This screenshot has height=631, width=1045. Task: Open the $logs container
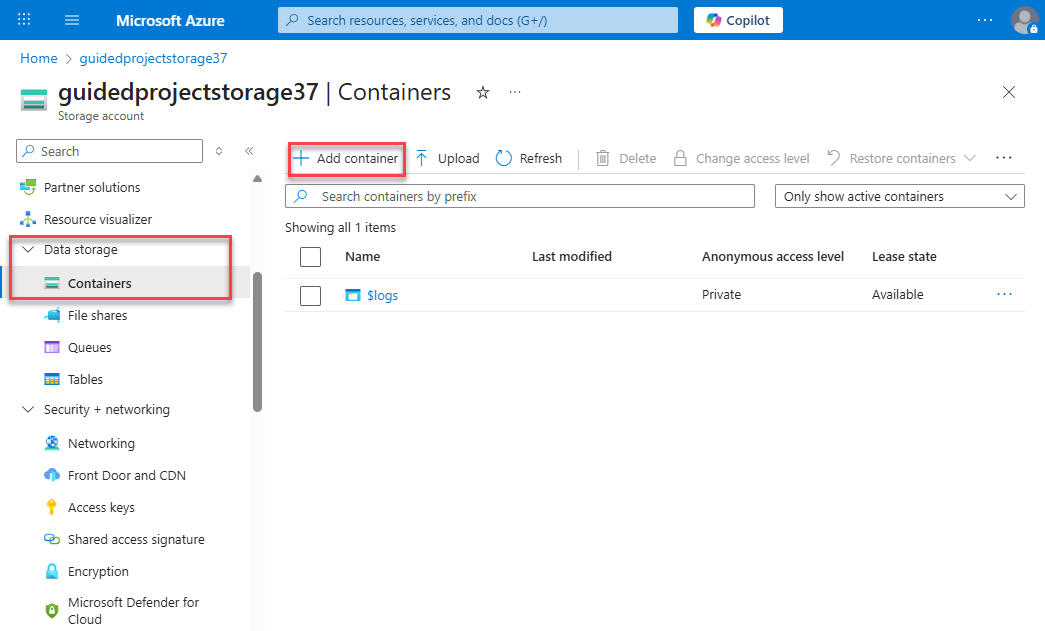pos(383,295)
